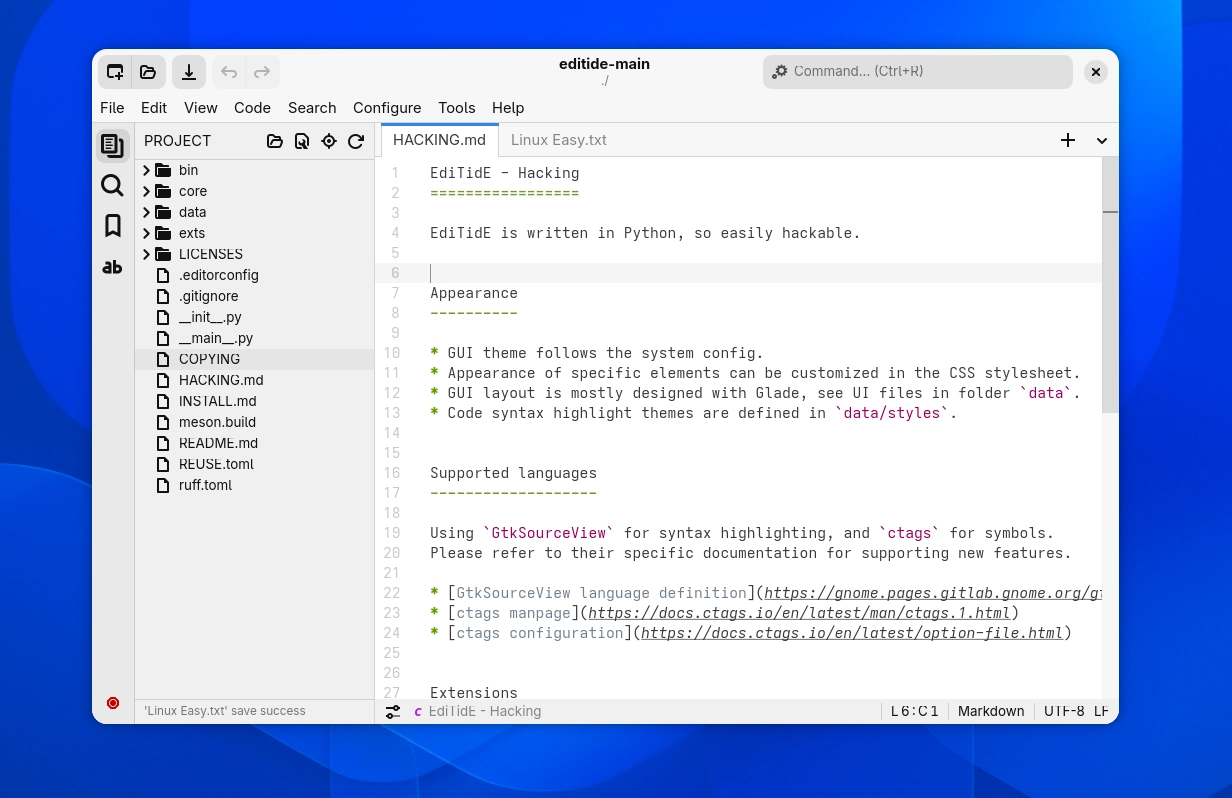Screen dimensions: 1232x798
Task: Click the refresh project tree icon
Action: (x=356, y=141)
